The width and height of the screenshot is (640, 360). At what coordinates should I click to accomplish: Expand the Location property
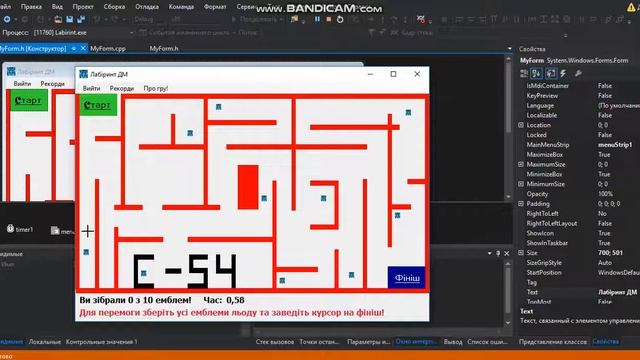521,125
